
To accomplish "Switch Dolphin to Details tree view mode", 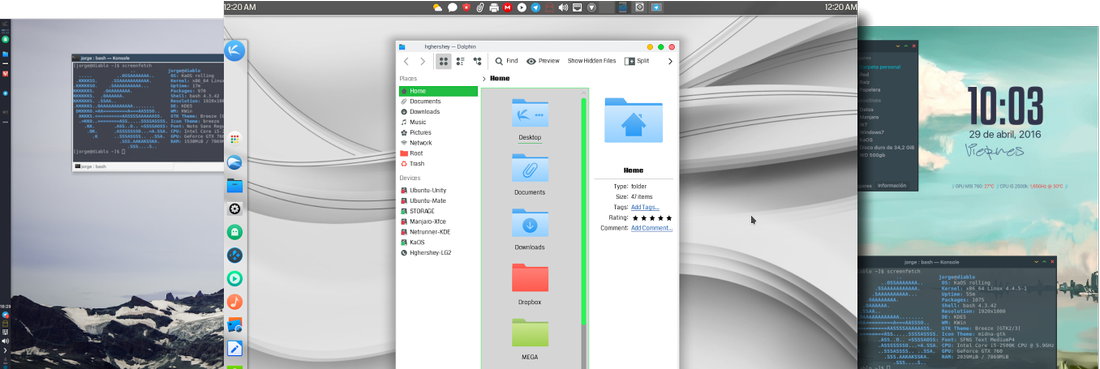I will [478, 62].
